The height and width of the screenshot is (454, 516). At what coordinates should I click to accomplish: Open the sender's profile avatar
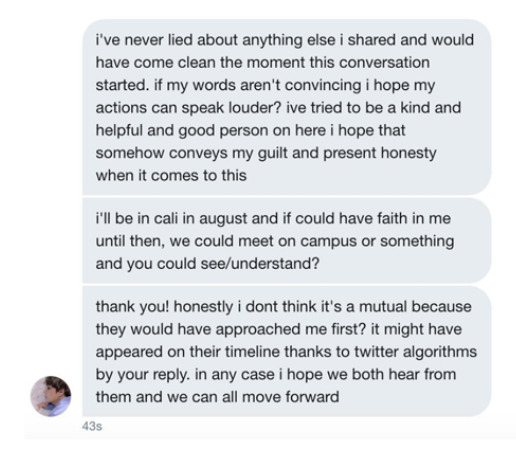[x=51, y=396]
